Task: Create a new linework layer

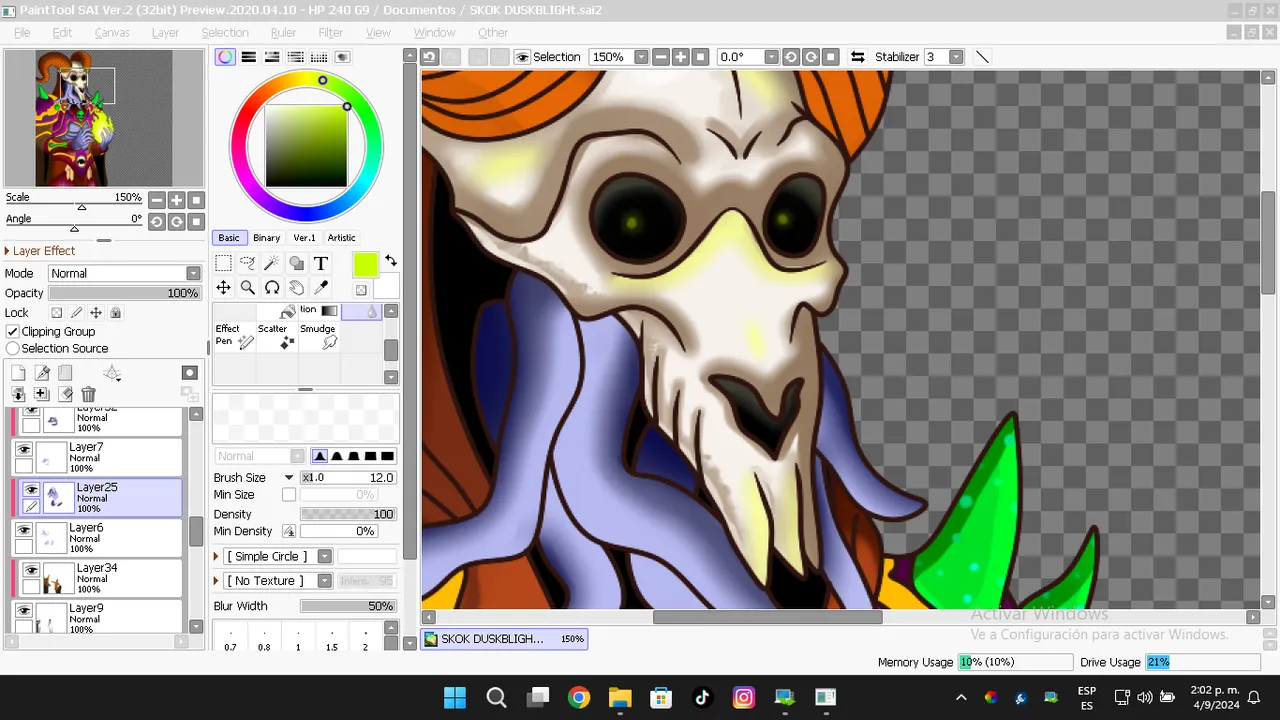Action: click(43, 373)
